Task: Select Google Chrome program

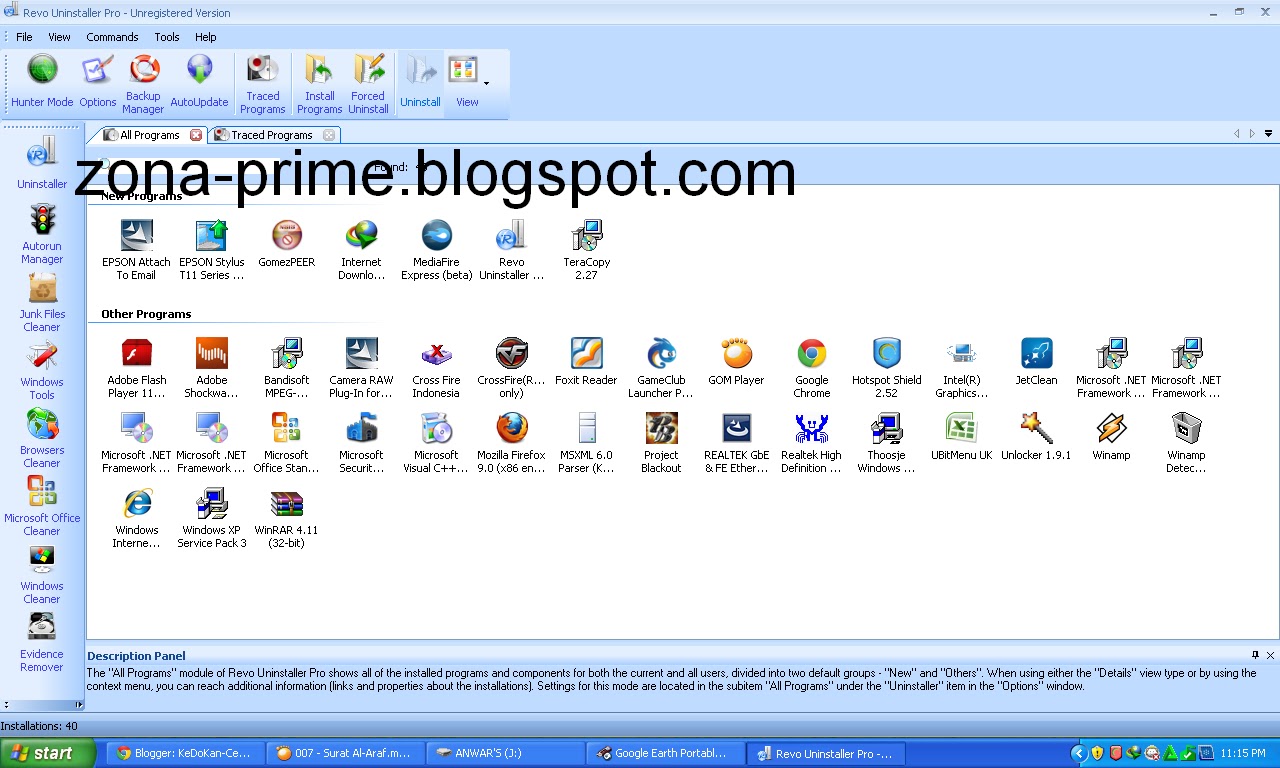Action: click(811, 368)
